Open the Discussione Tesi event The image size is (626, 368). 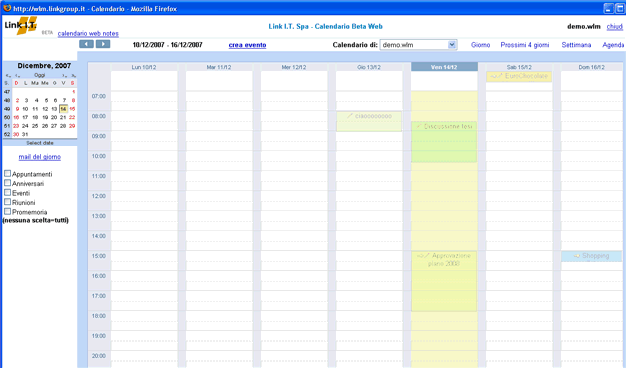pos(444,142)
